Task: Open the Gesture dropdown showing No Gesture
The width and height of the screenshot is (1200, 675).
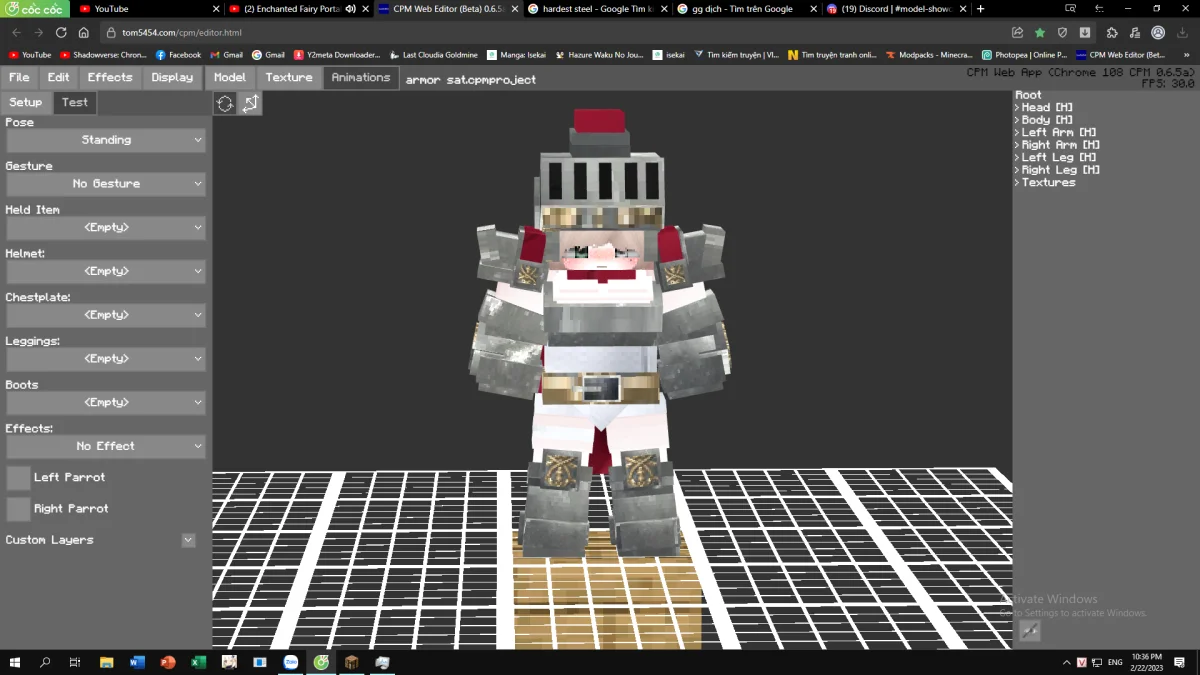Action: pyautogui.click(x=106, y=184)
